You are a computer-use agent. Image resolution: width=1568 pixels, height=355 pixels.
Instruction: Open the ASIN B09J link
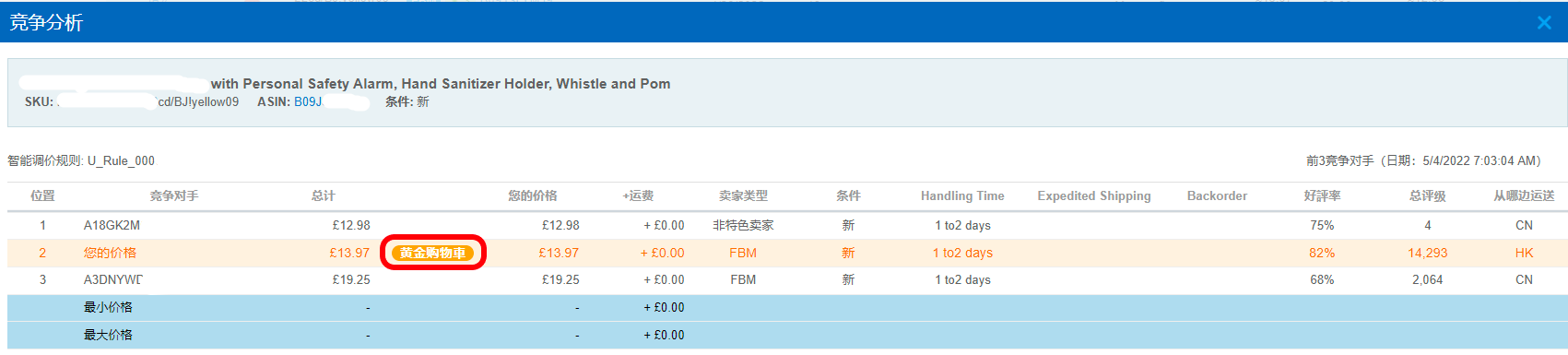pos(308,102)
